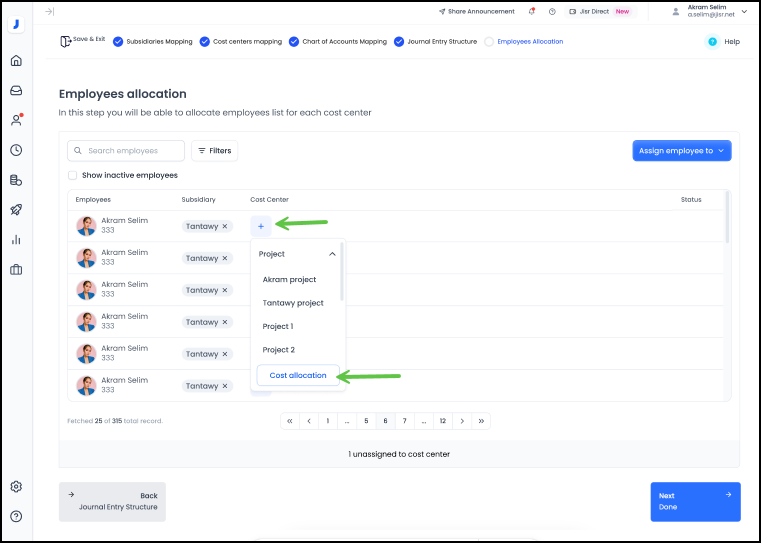Select Cost allocation from the list

298,375
